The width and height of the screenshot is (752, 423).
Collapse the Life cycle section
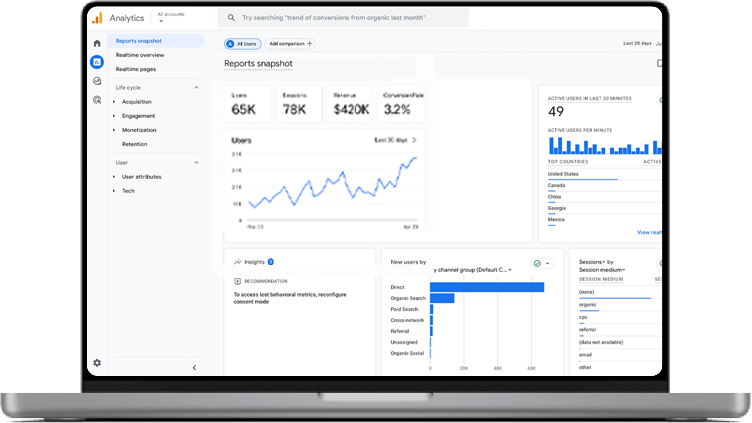[x=196, y=87]
